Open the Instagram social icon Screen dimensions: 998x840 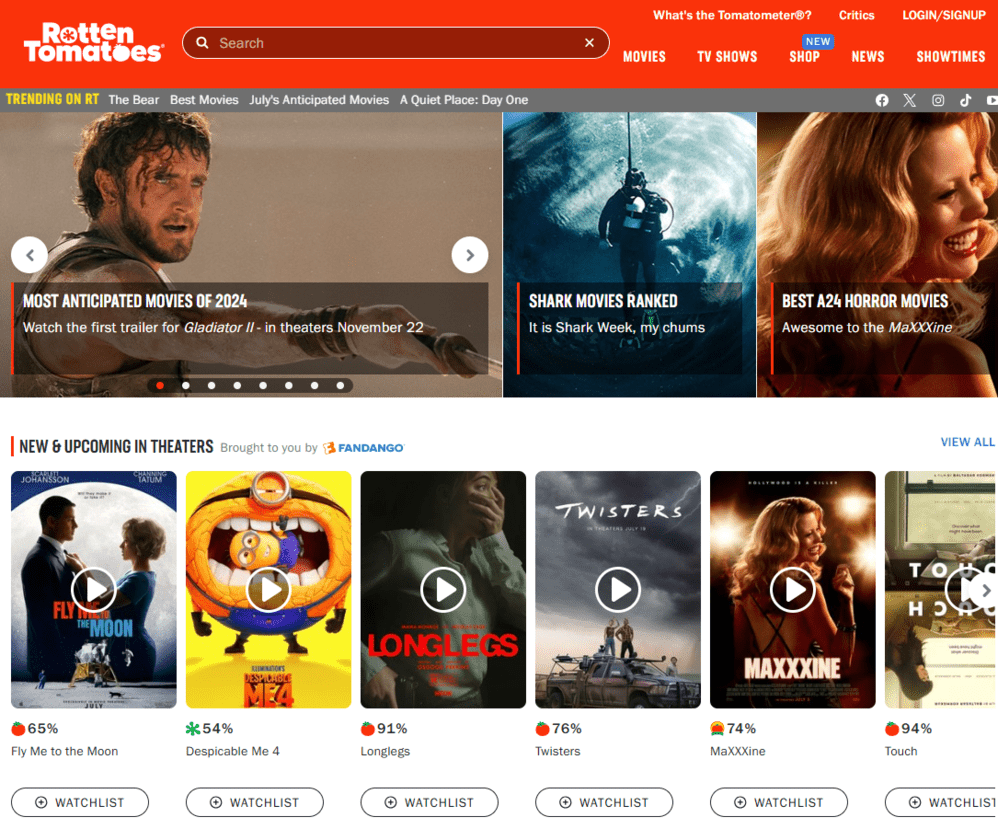[x=938, y=100]
